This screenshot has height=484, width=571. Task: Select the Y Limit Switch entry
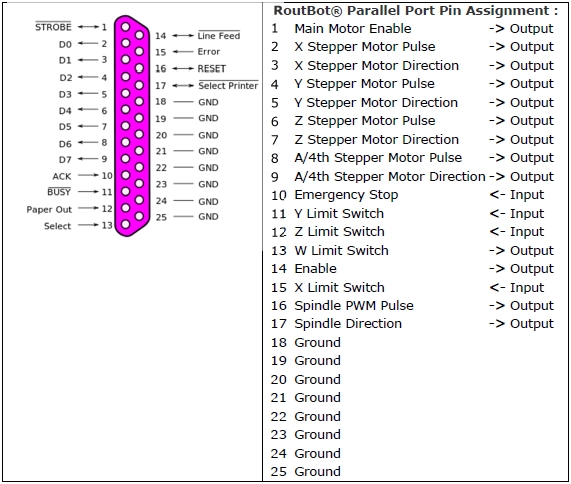(339, 213)
